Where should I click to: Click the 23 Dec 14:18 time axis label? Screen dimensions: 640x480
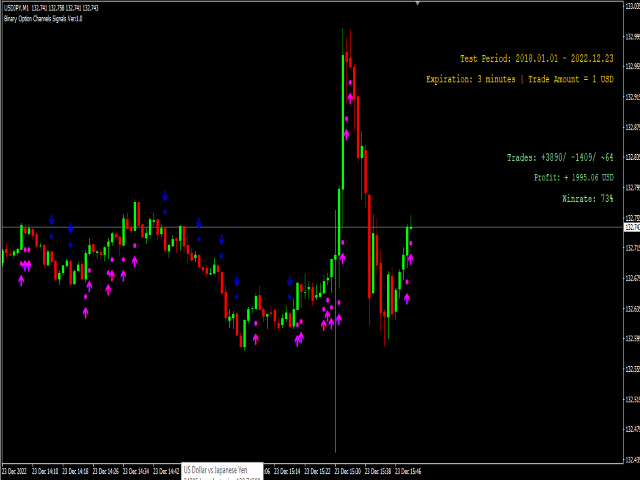click(76, 471)
